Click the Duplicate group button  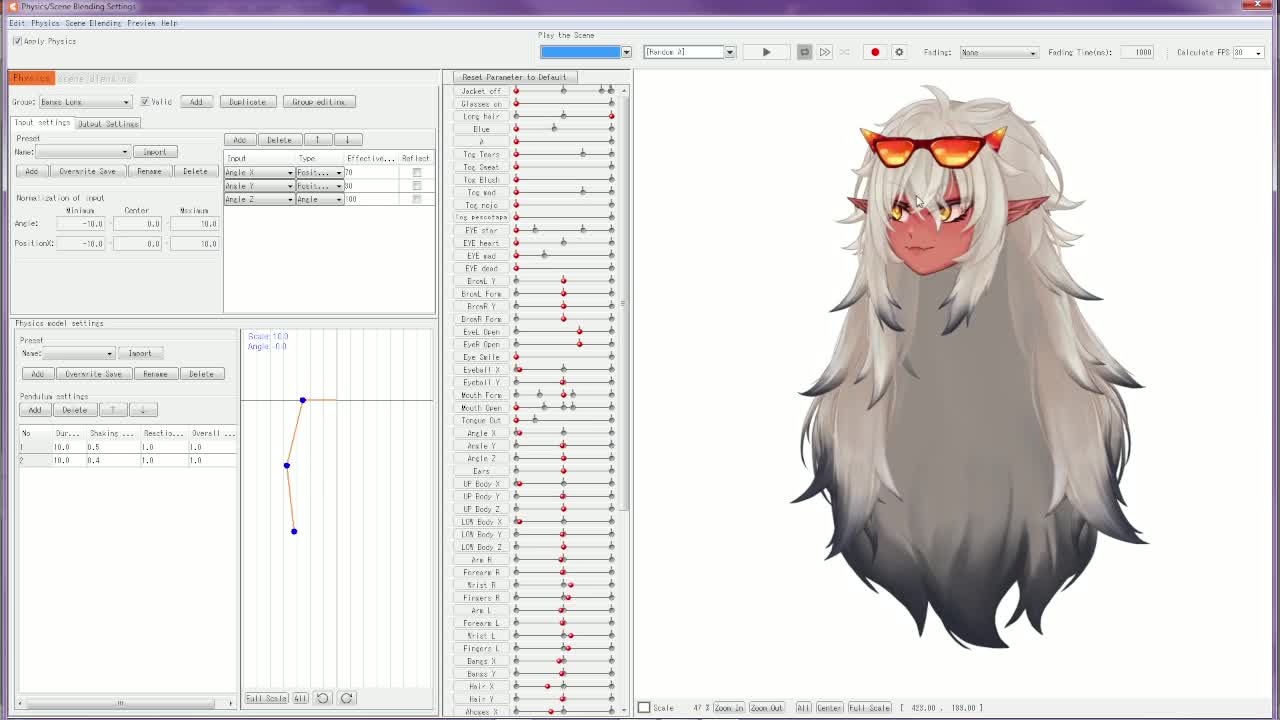tap(247, 102)
